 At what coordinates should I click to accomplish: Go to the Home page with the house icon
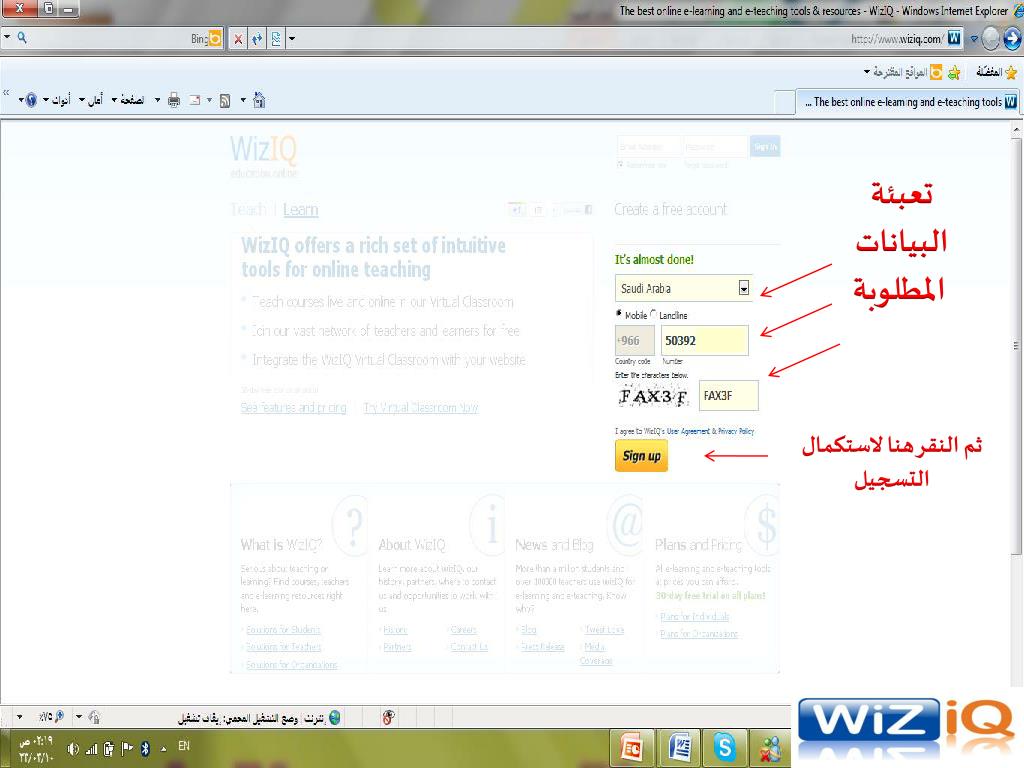pyautogui.click(x=259, y=100)
